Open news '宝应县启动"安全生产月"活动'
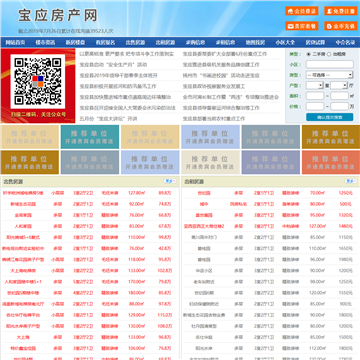The height and width of the screenshot is (360, 360). click(x=113, y=65)
